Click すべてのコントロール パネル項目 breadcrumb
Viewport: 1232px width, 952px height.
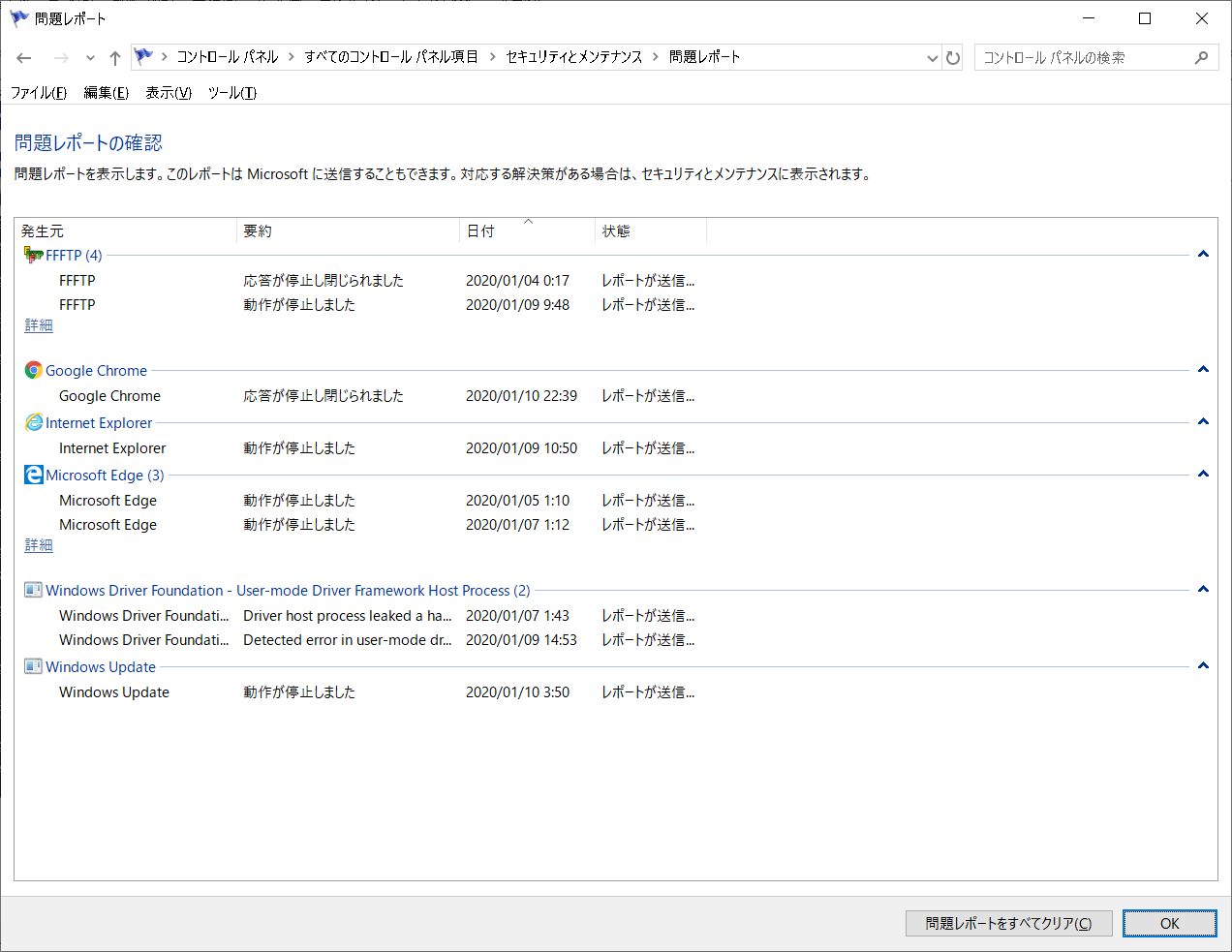(391, 57)
